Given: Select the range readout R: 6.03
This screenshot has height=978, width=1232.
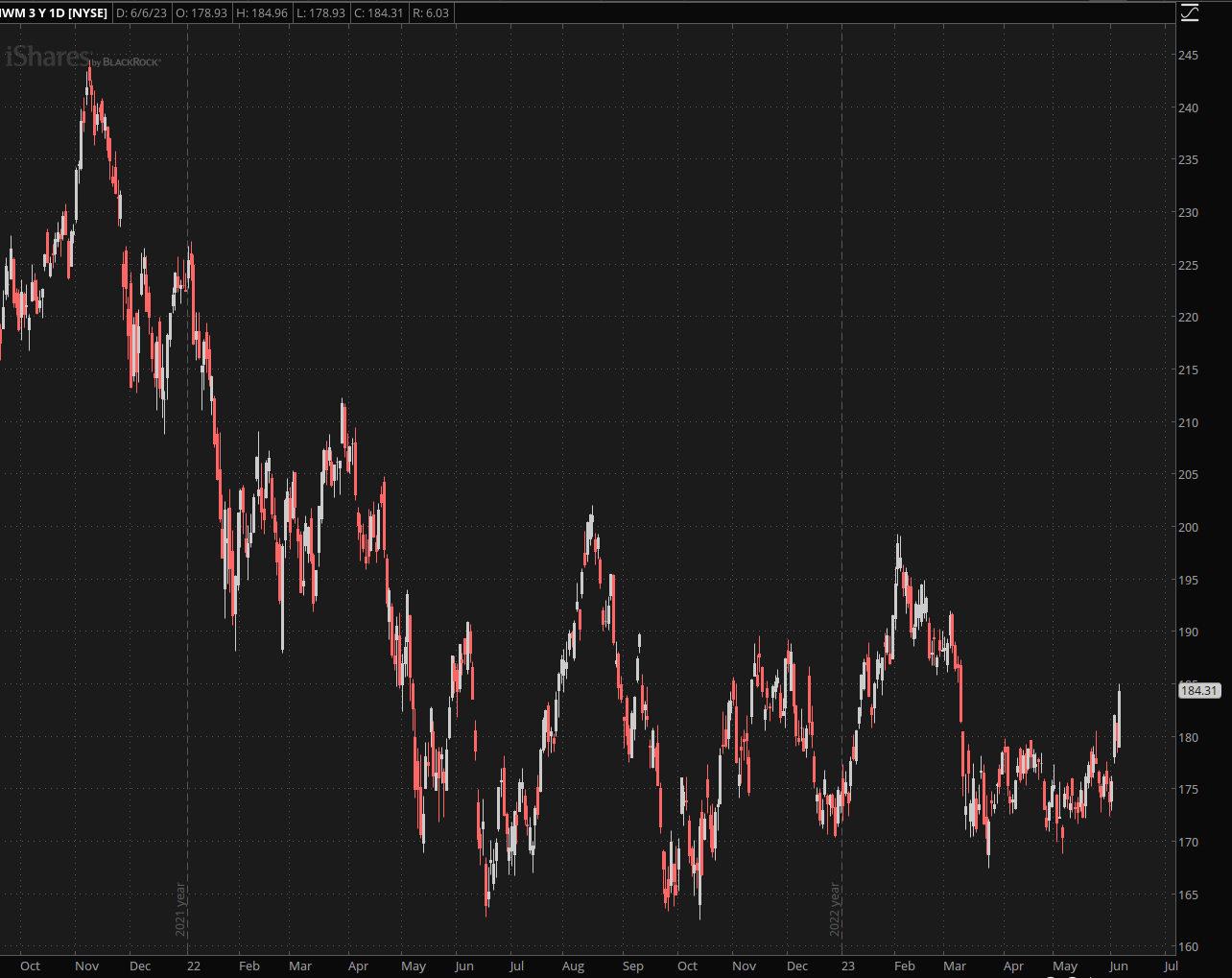Looking at the screenshot, I should pyautogui.click(x=431, y=13).
